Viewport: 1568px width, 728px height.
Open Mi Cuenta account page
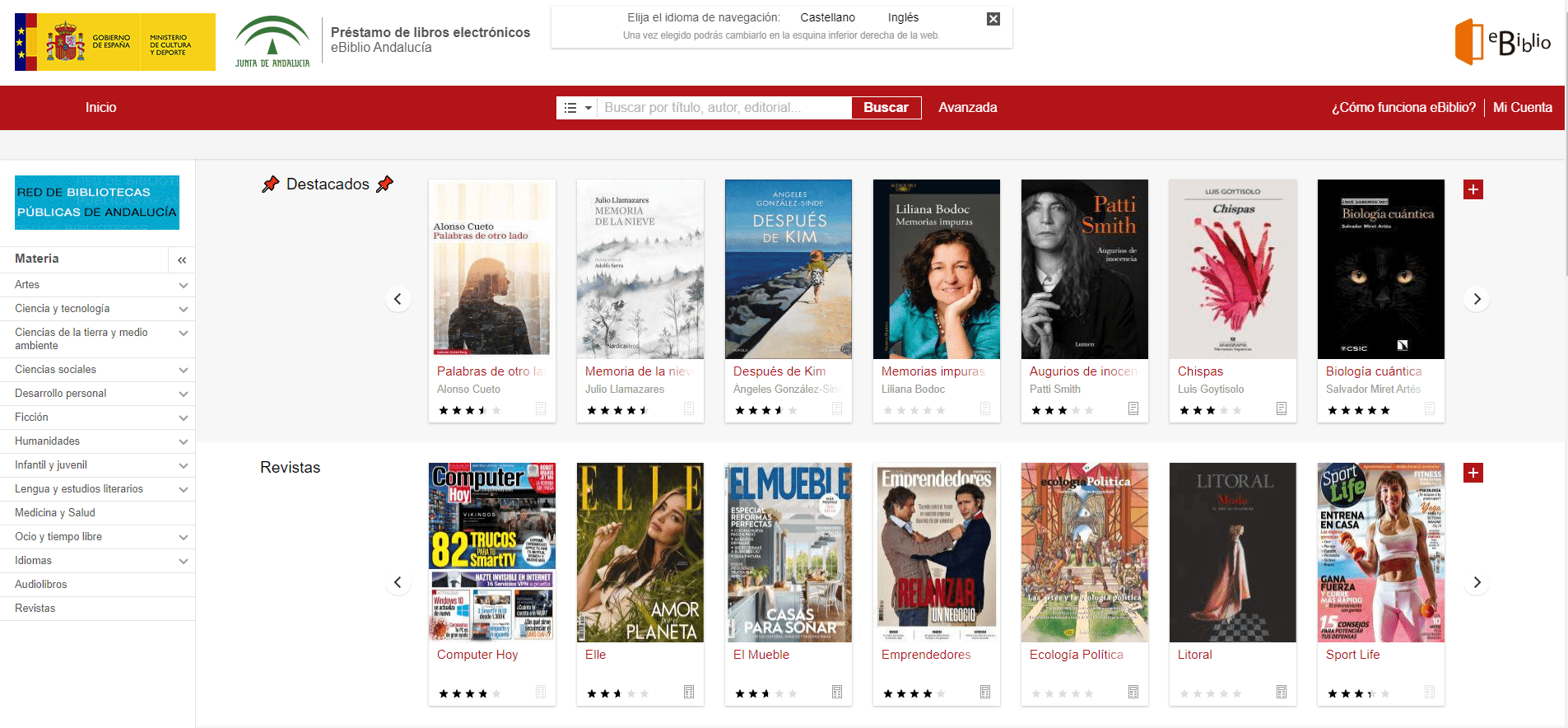click(x=1523, y=108)
